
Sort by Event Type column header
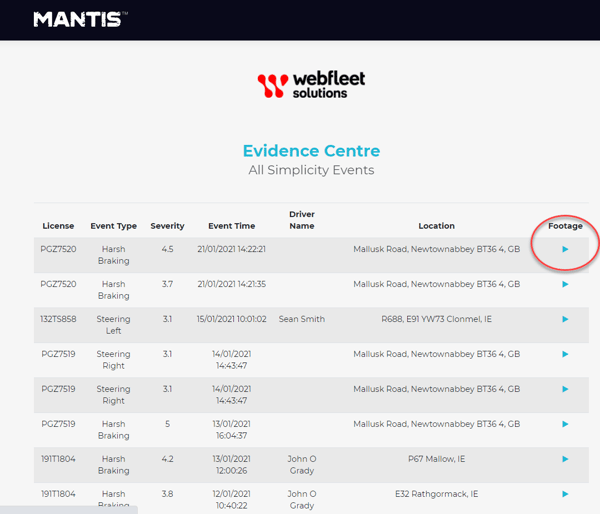(113, 226)
